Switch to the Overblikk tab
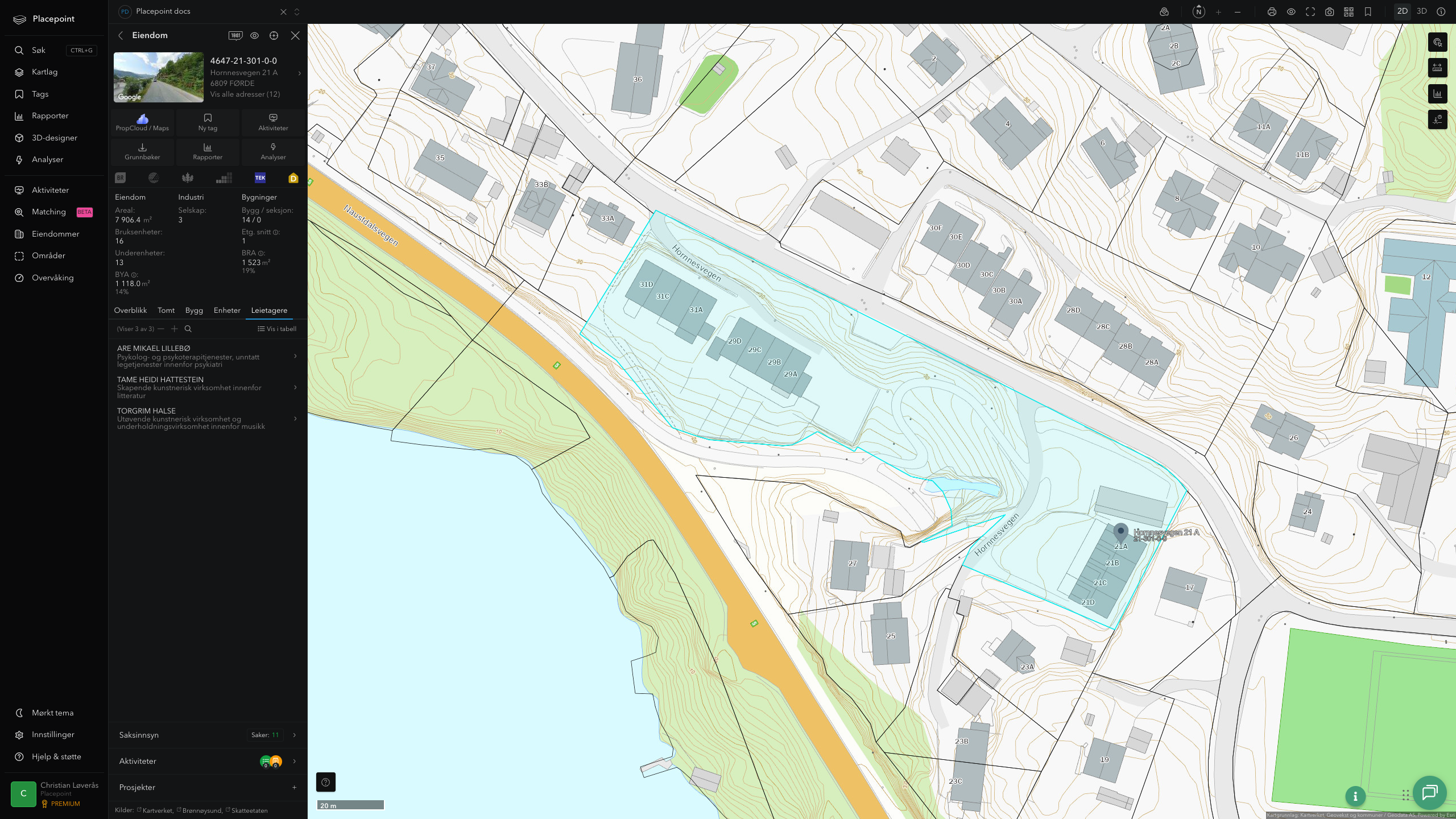 coord(130,311)
